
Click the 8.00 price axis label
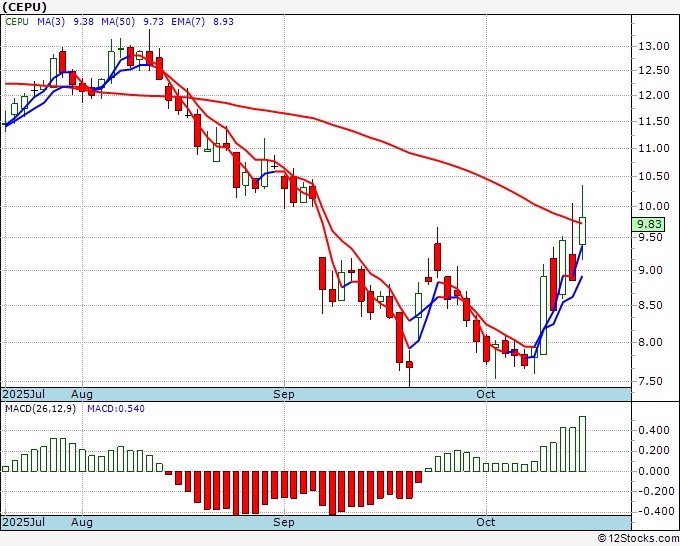(651, 342)
